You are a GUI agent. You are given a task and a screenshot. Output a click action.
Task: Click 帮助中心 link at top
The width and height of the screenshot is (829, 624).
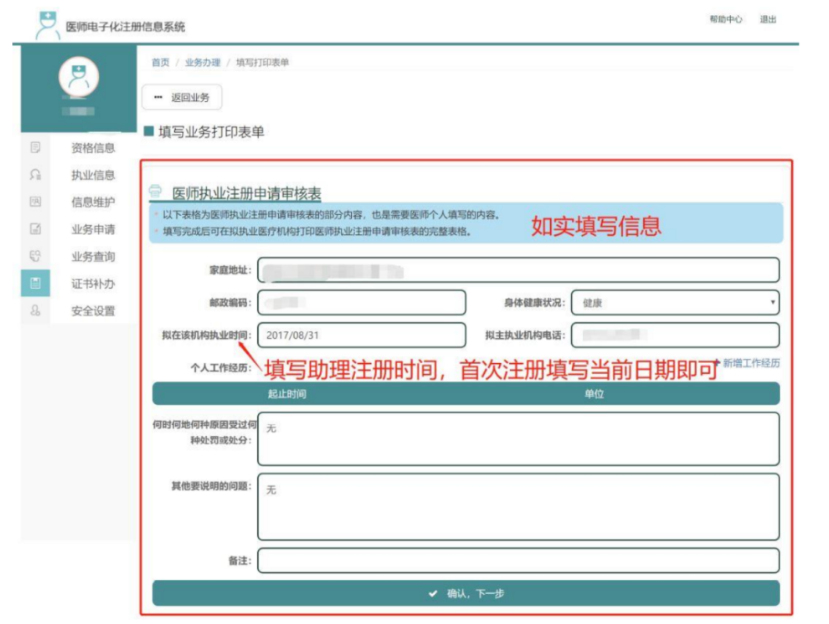pyautogui.click(x=725, y=20)
